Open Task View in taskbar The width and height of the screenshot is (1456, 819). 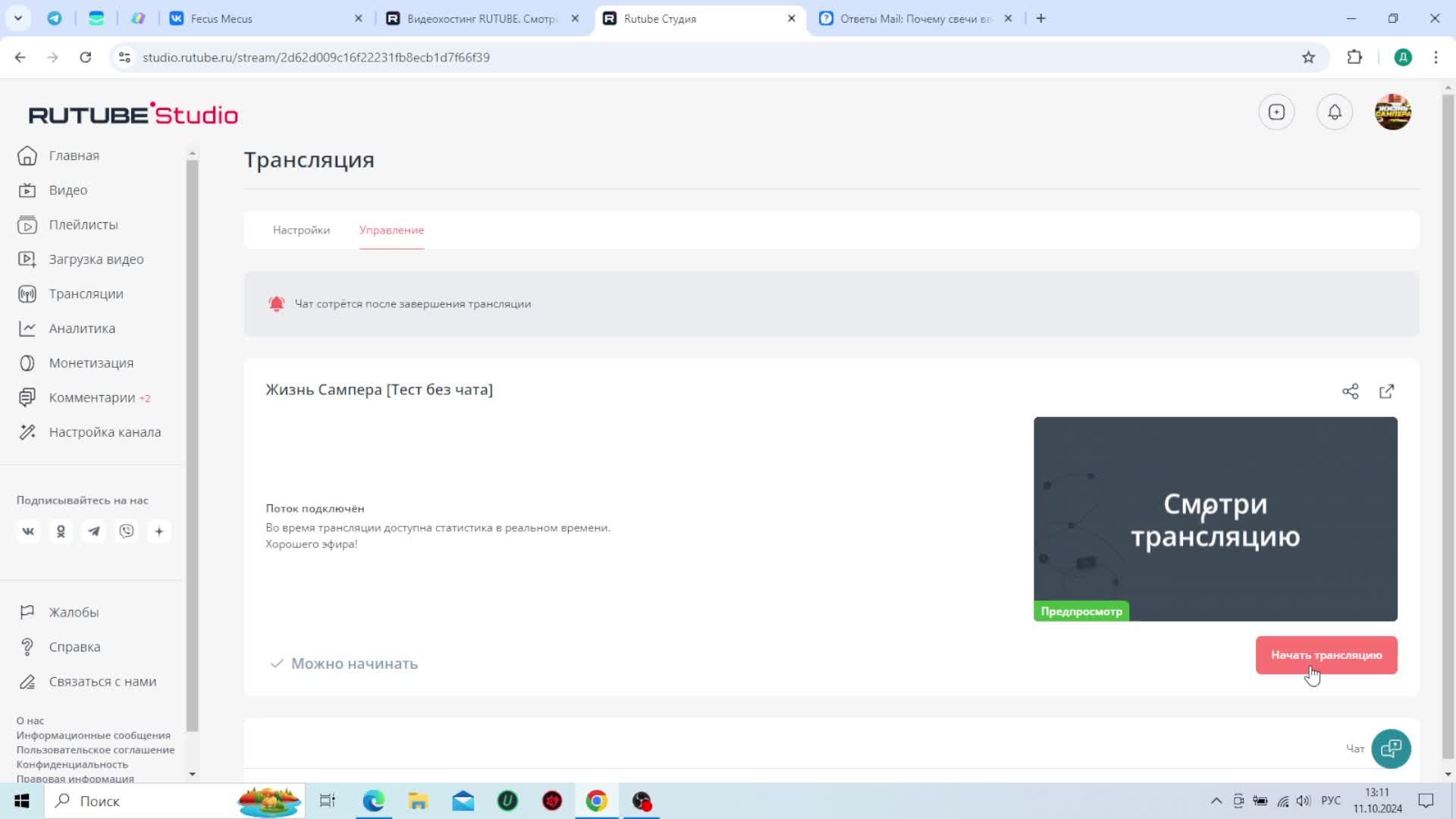(x=328, y=801)
